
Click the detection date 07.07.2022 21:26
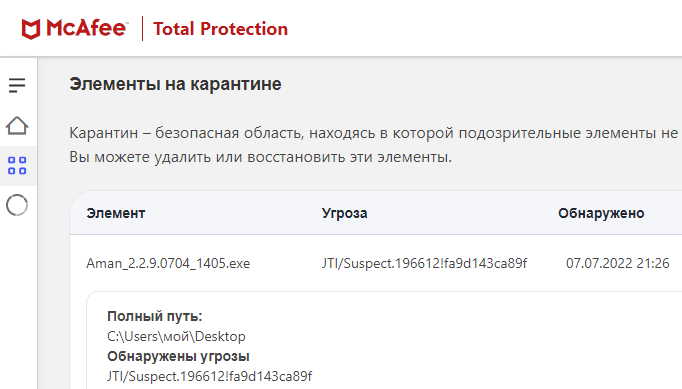coord(617,263)
